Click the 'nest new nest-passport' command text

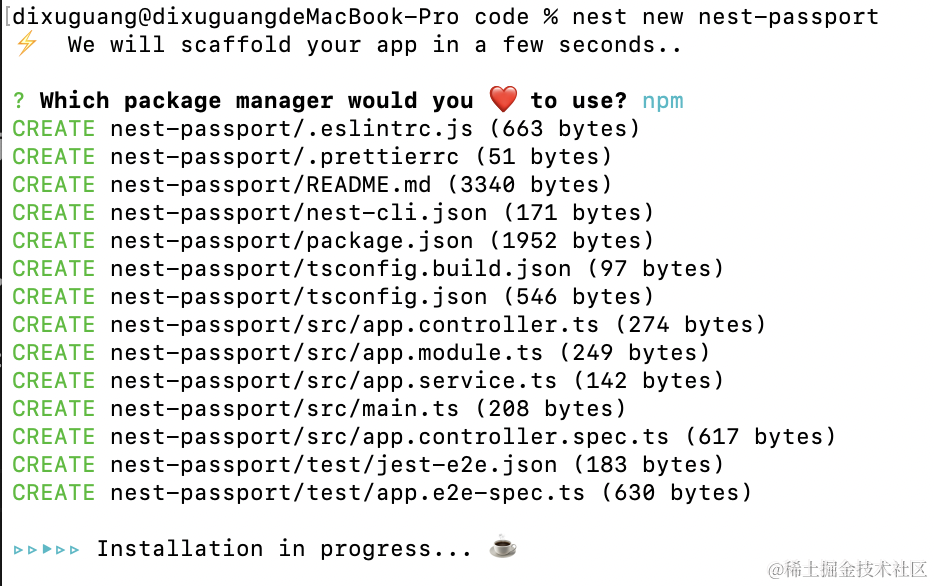click(725, 17)
